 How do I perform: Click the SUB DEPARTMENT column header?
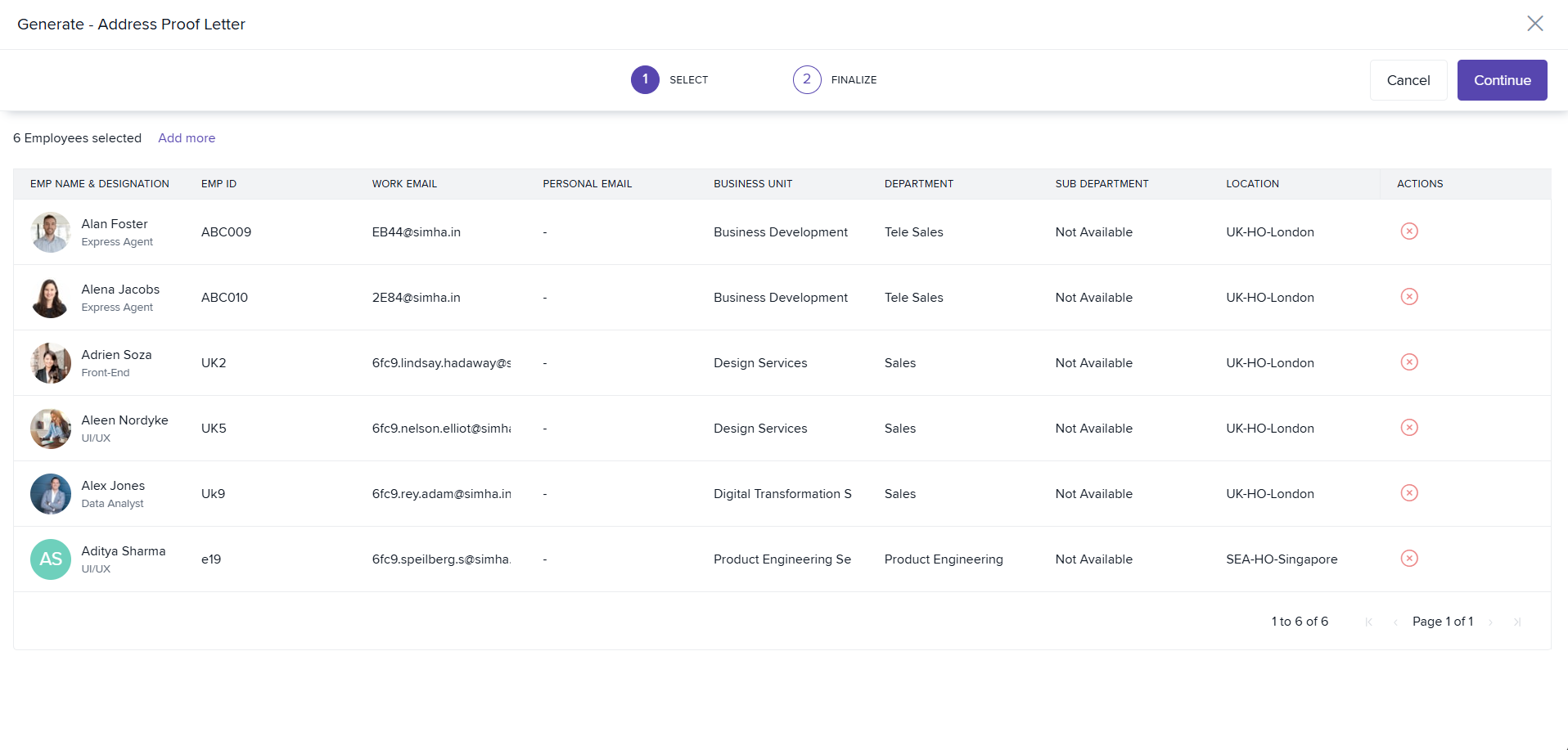click(x=1102, y=184)
